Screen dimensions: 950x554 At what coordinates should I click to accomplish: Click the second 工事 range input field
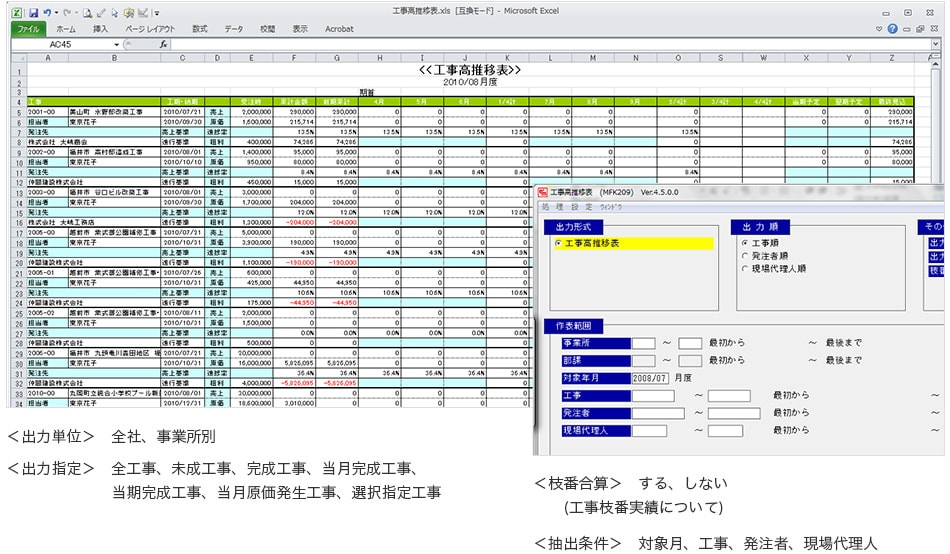click(729, 396)
